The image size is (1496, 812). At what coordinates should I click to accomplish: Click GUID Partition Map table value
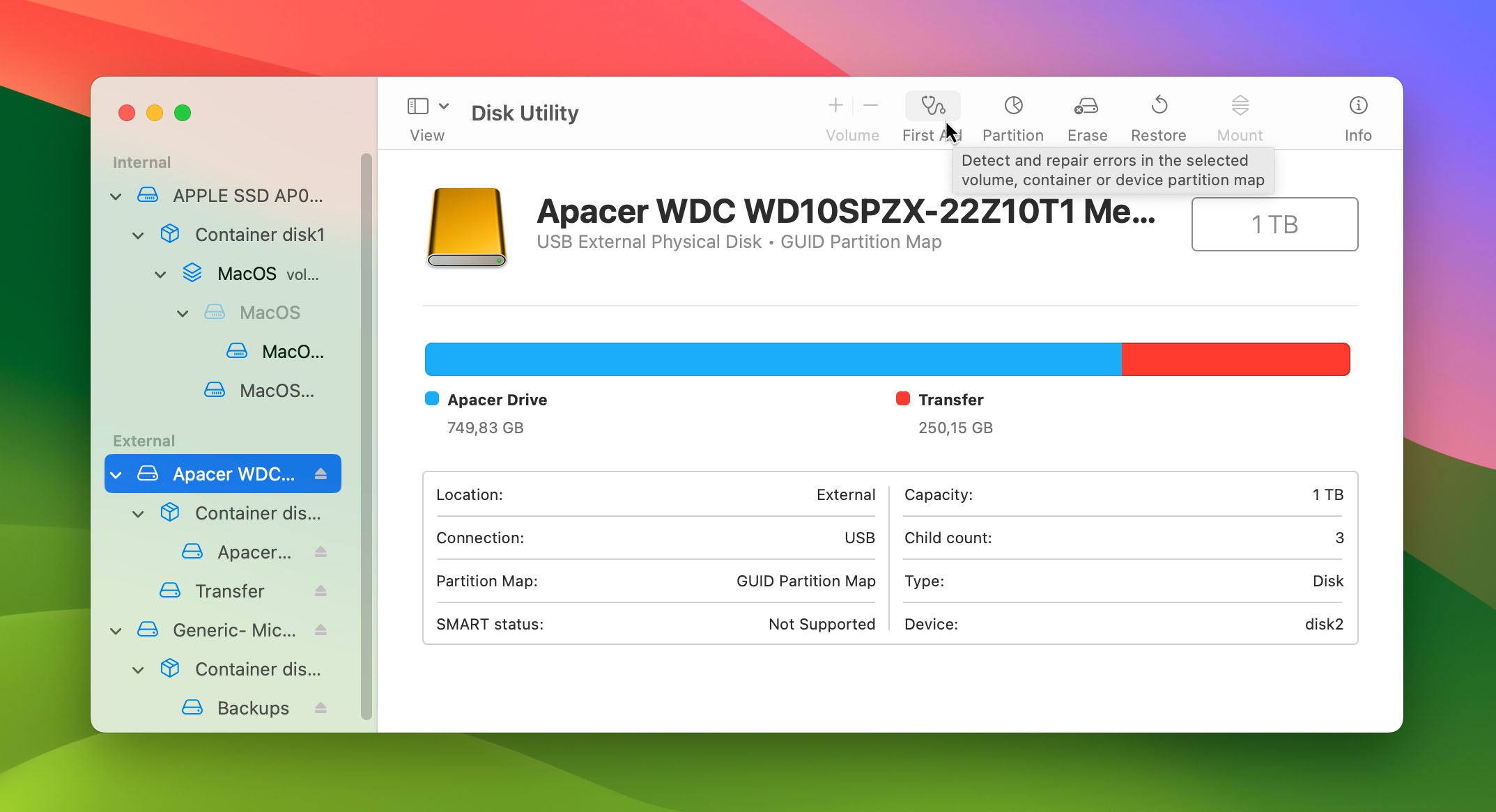click(x=805, y=581)
